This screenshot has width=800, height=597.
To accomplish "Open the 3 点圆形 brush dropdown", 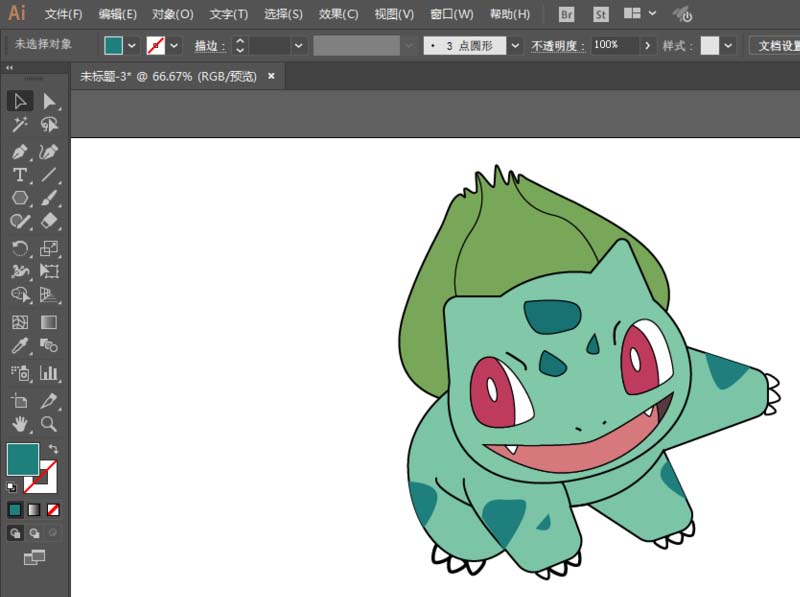I will tap(515, 46).
